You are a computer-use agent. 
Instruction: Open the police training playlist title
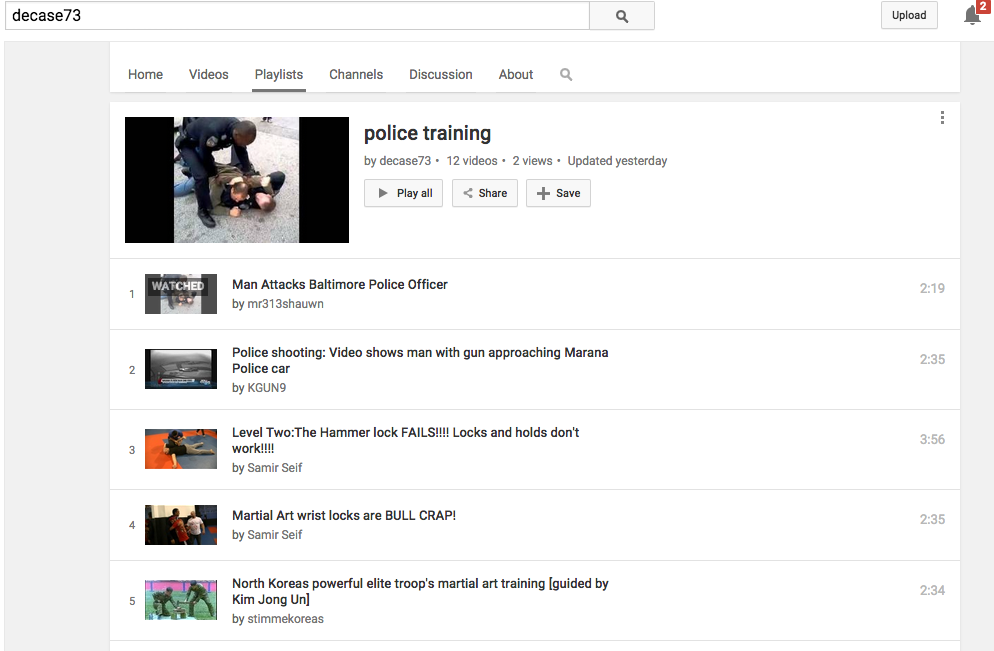pyautogui.click(x=427, y=133)
